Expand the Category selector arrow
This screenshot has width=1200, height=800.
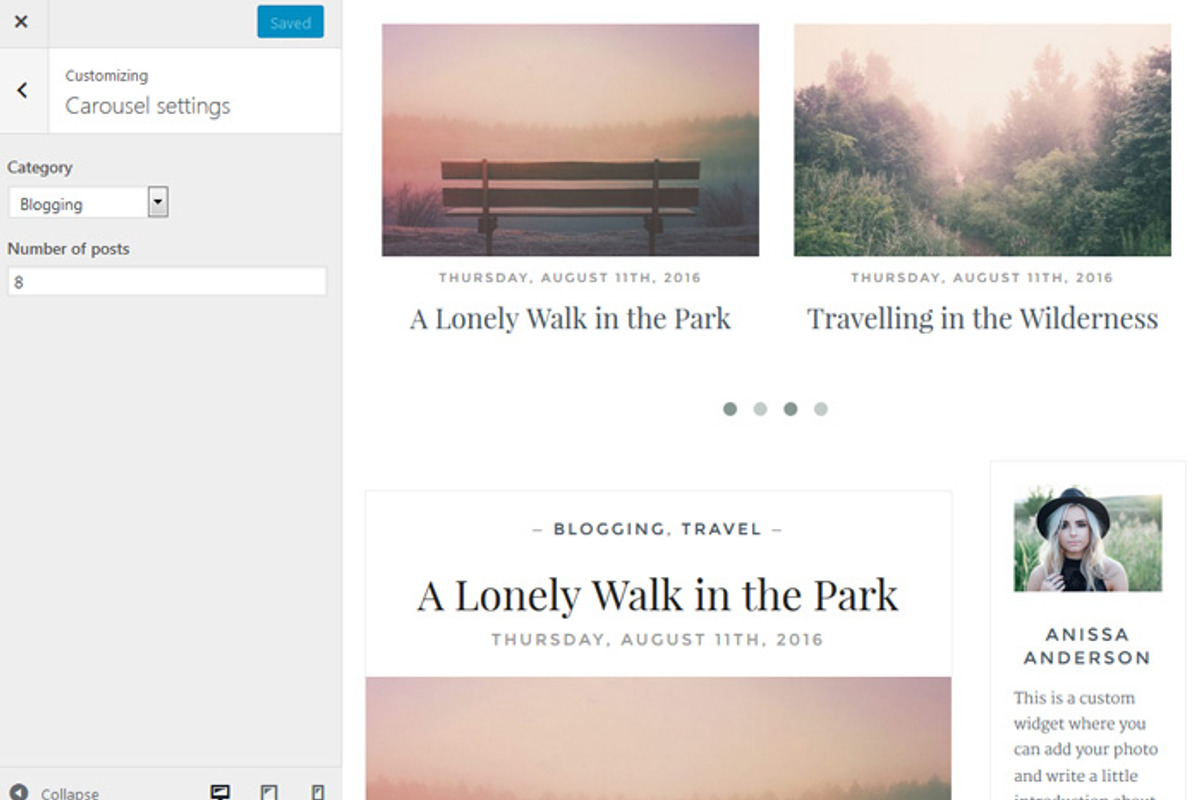157,201
